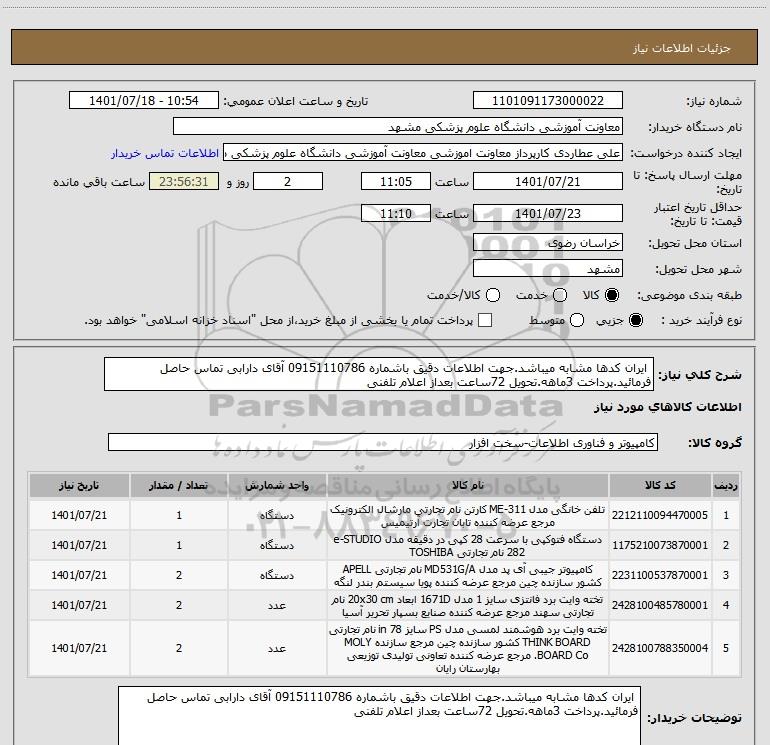Viewport: 770px width, 745px height.
Task: Select the جزیی purchase type radio
Action: click(635, 320)
